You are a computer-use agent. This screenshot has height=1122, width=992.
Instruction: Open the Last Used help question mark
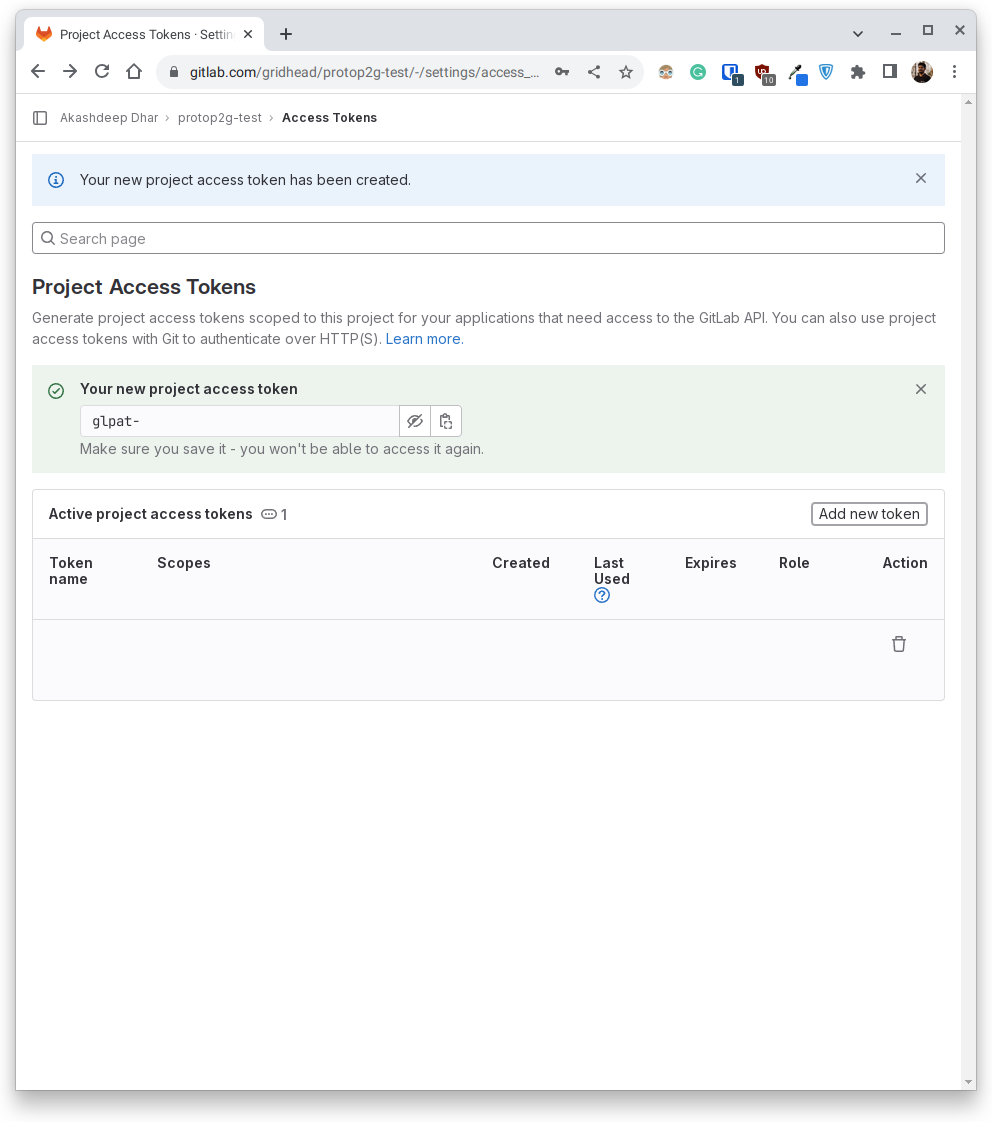tap(602, 595)
